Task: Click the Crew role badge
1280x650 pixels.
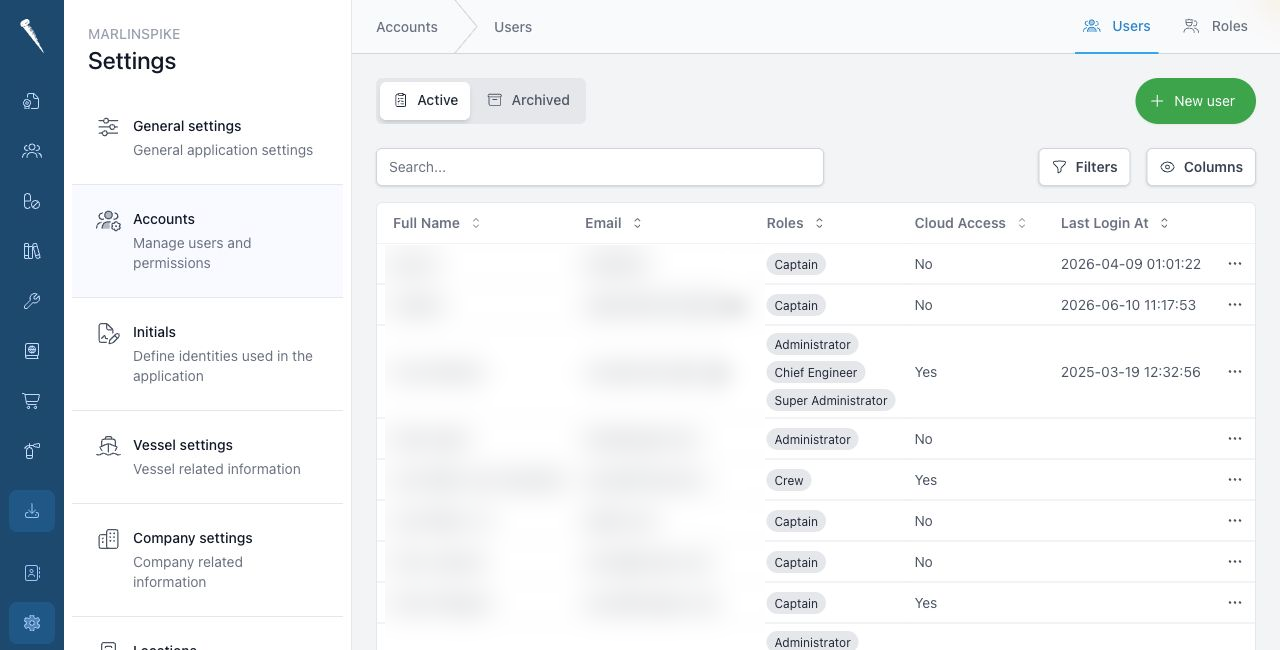Action: [789, 480]
